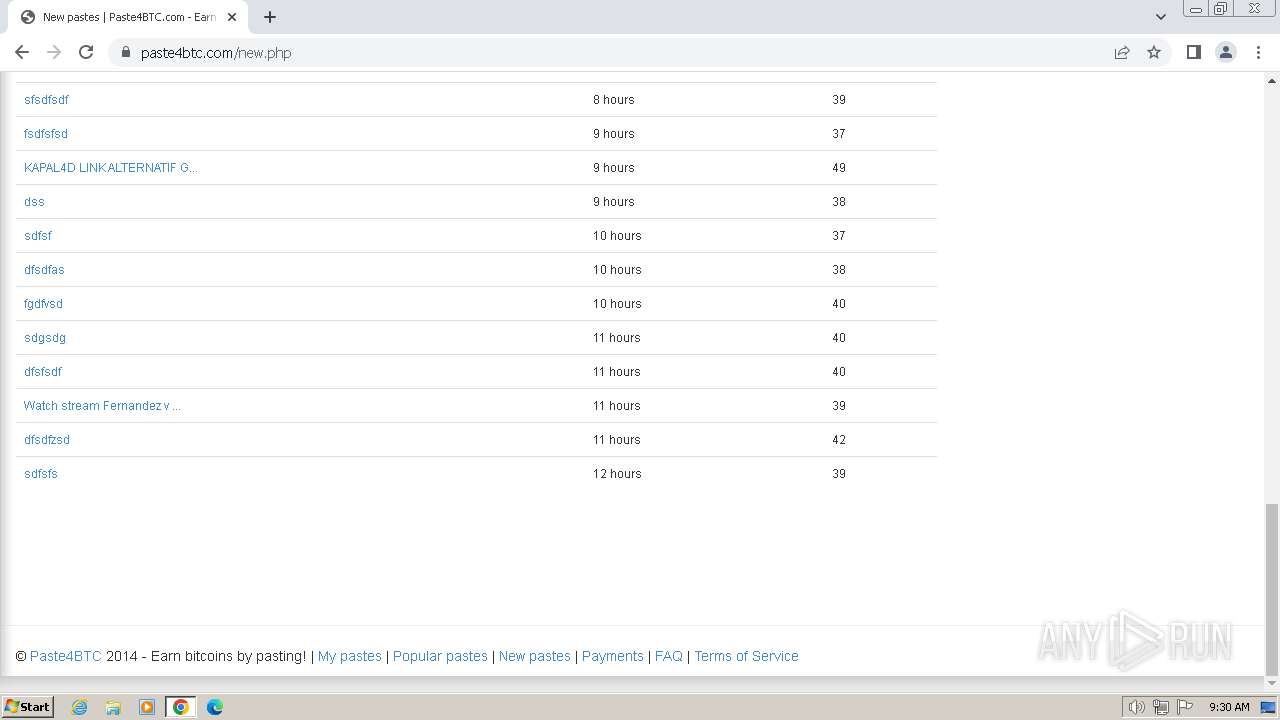Open the volume control in tray
This screenshot has height=720, width=1280.
click(1137, 707)
